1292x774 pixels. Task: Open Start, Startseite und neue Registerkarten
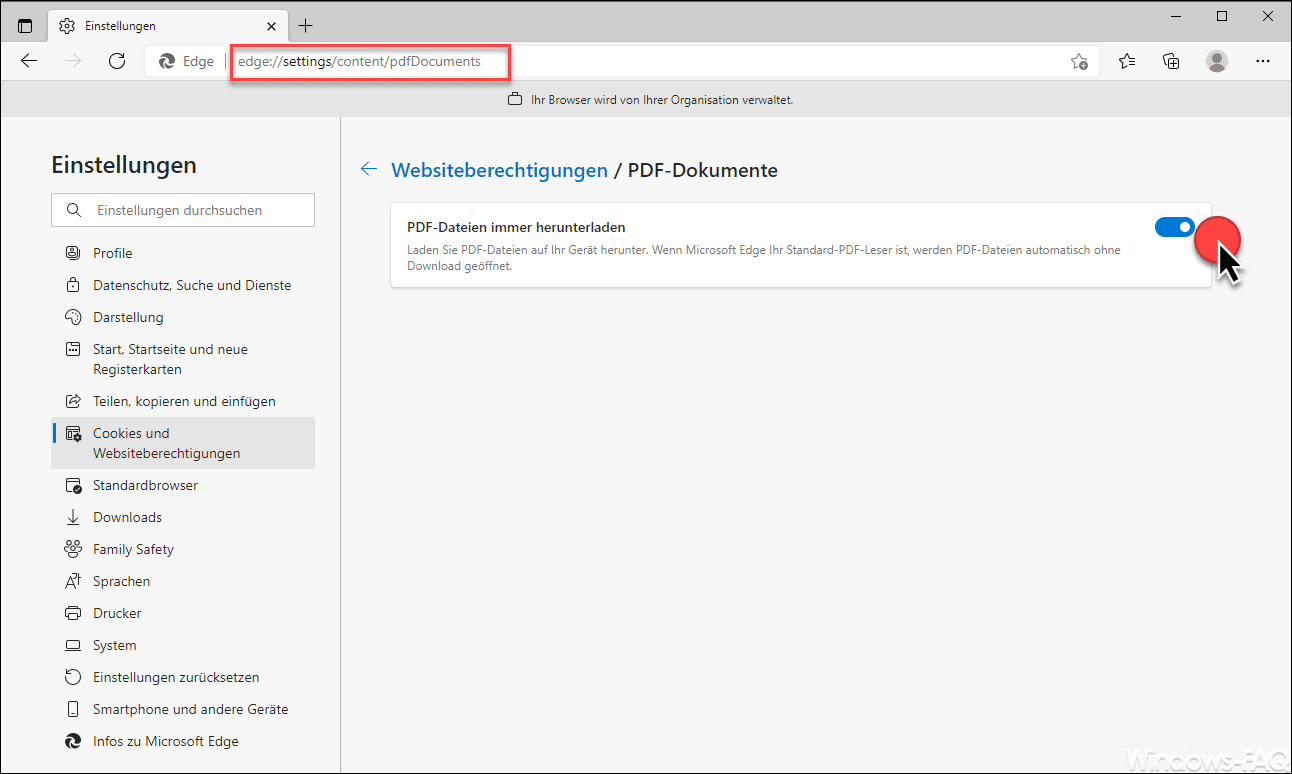[183, 359]
